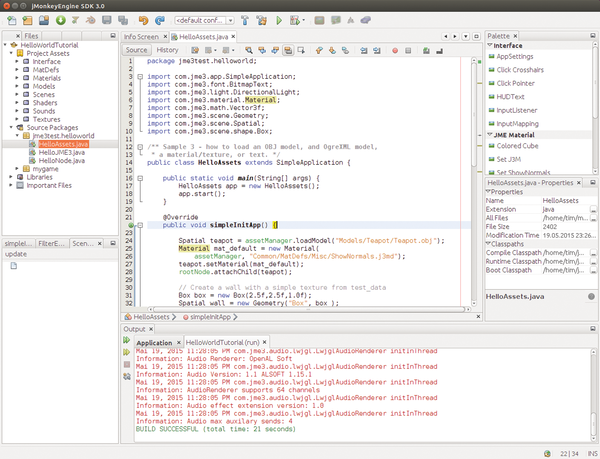Toggle Highlight Search in editor toolbar

[x=288, y=50]
